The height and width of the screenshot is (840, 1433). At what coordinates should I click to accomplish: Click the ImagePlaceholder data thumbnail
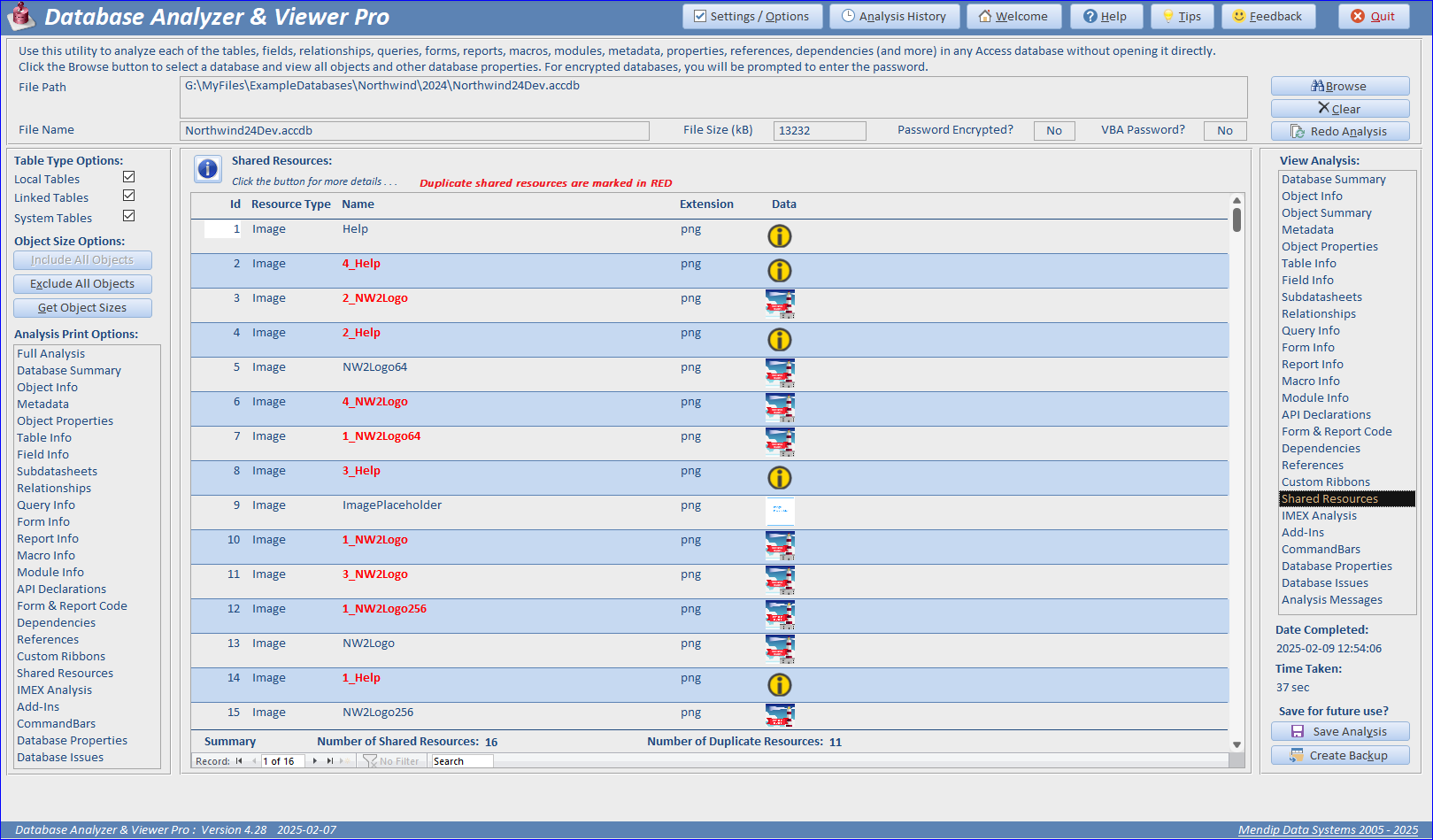coord(780,511)
